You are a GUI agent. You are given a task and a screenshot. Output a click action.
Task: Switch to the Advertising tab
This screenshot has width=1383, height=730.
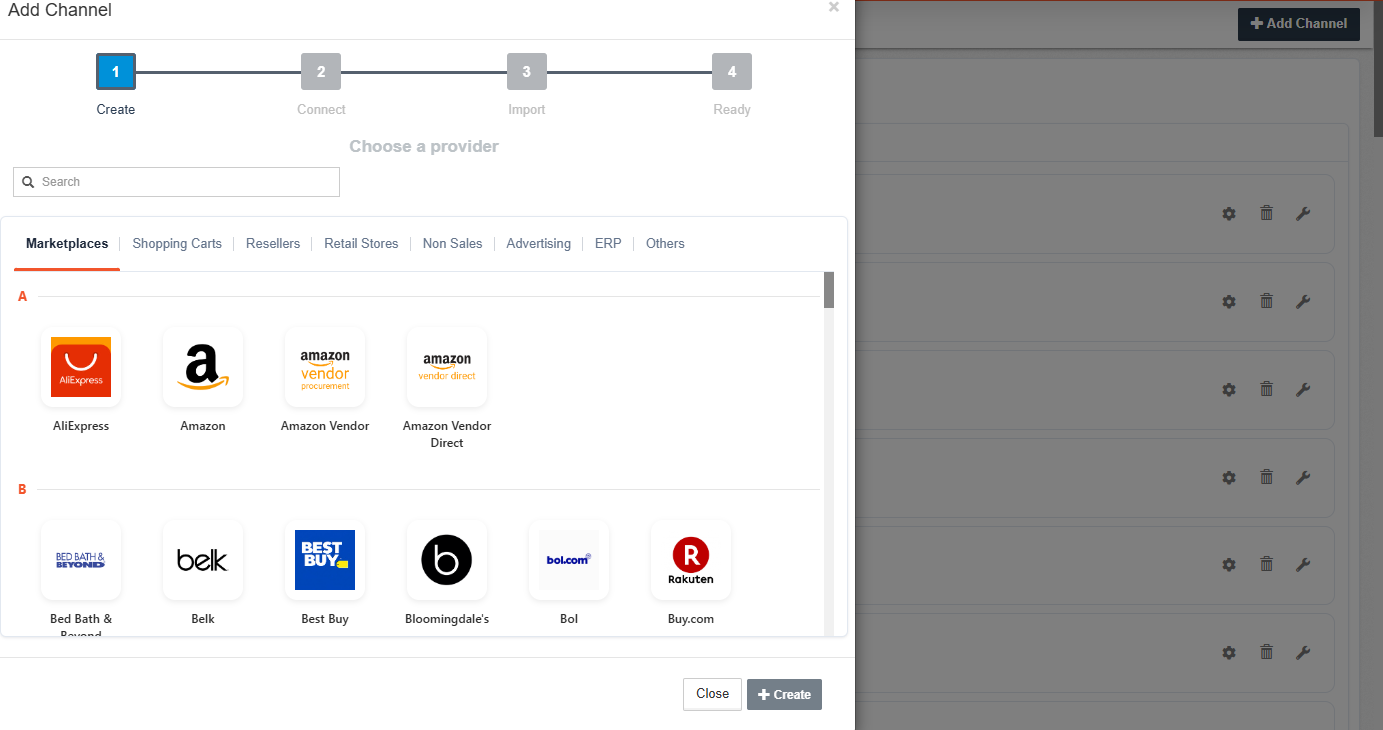(538, 244)
